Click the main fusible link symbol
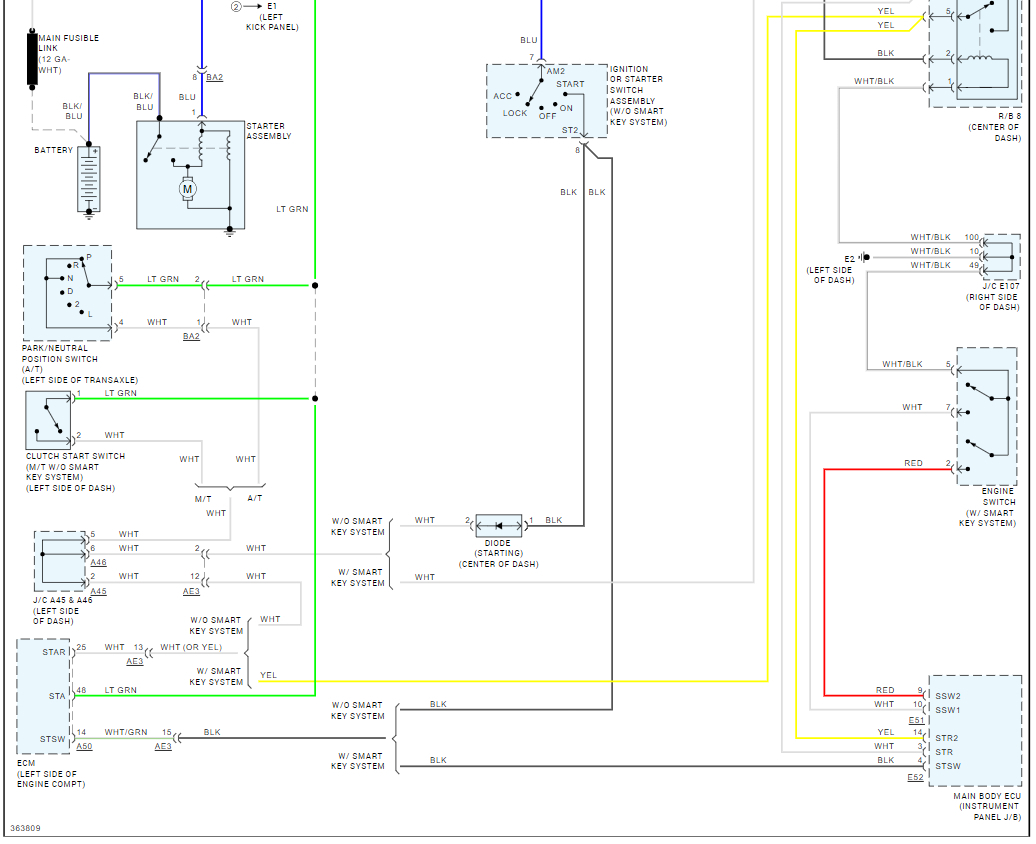 (32, 59)
